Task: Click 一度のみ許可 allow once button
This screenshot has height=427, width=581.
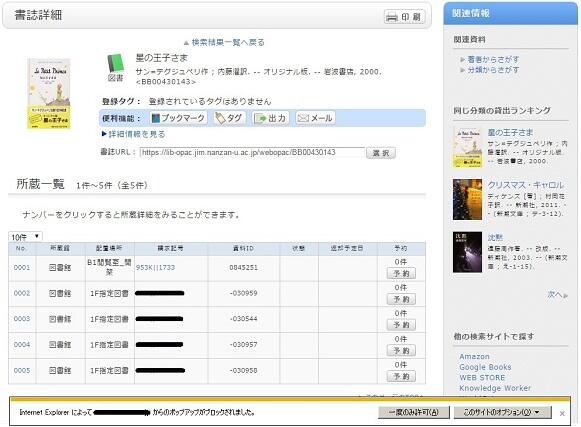Action: [414, 412]
